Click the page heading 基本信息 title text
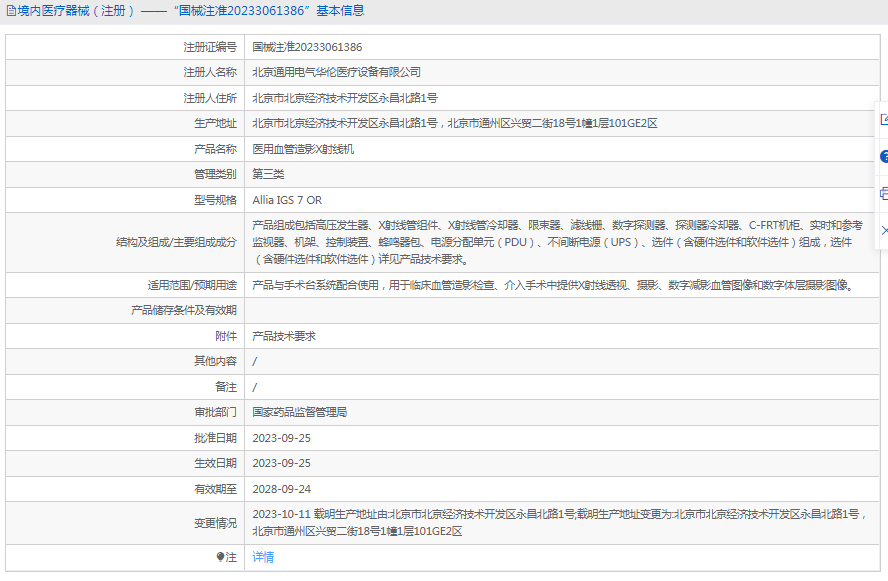 coord(340,11)
